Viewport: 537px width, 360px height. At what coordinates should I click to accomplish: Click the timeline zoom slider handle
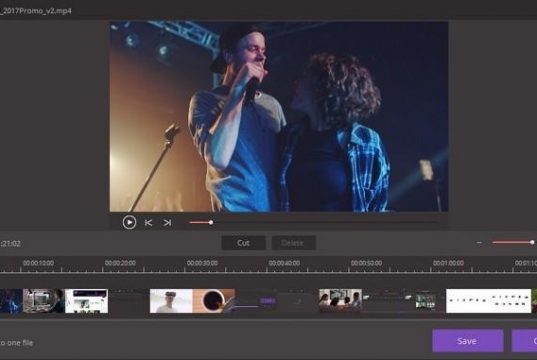coord(532,242)
